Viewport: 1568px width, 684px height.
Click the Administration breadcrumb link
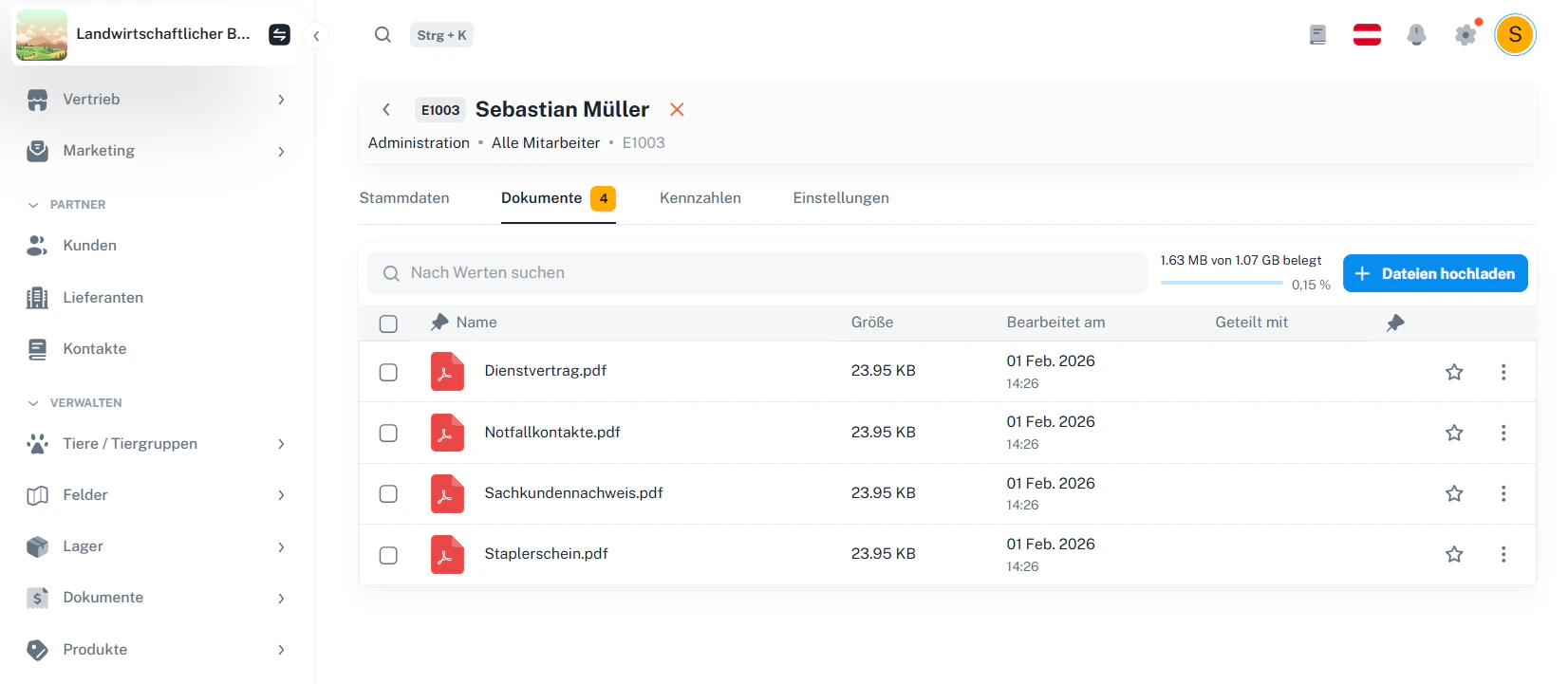click(419, 143)
